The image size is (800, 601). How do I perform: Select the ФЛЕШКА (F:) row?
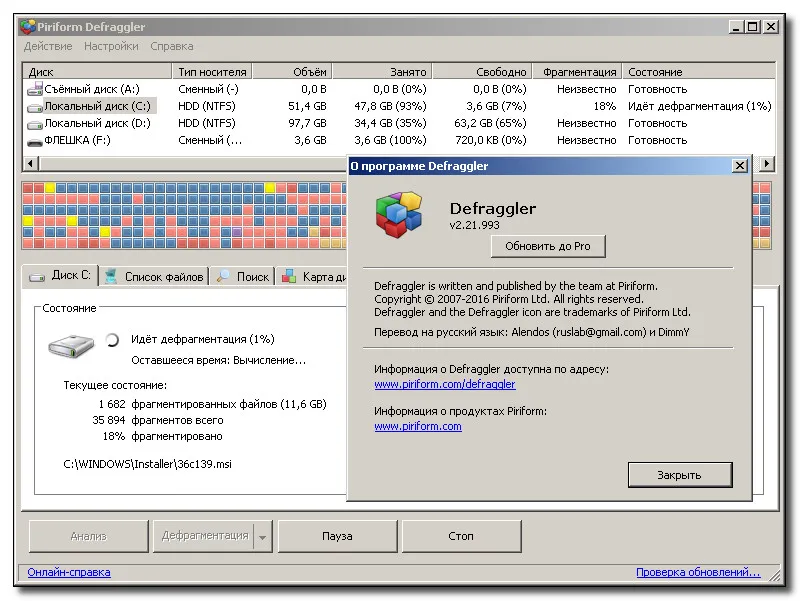pos(399,140)
